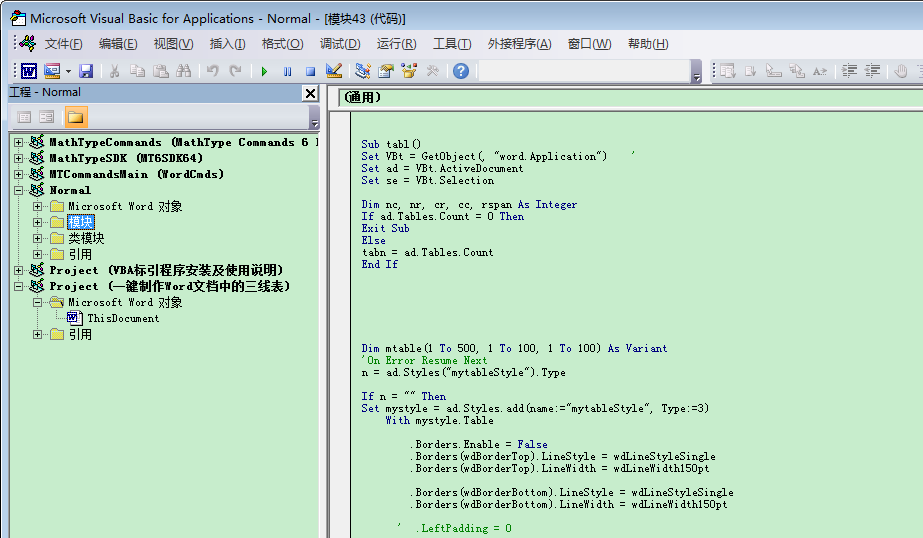
Task: Open the 窗口(W) menu
Action: coord(589,44)
